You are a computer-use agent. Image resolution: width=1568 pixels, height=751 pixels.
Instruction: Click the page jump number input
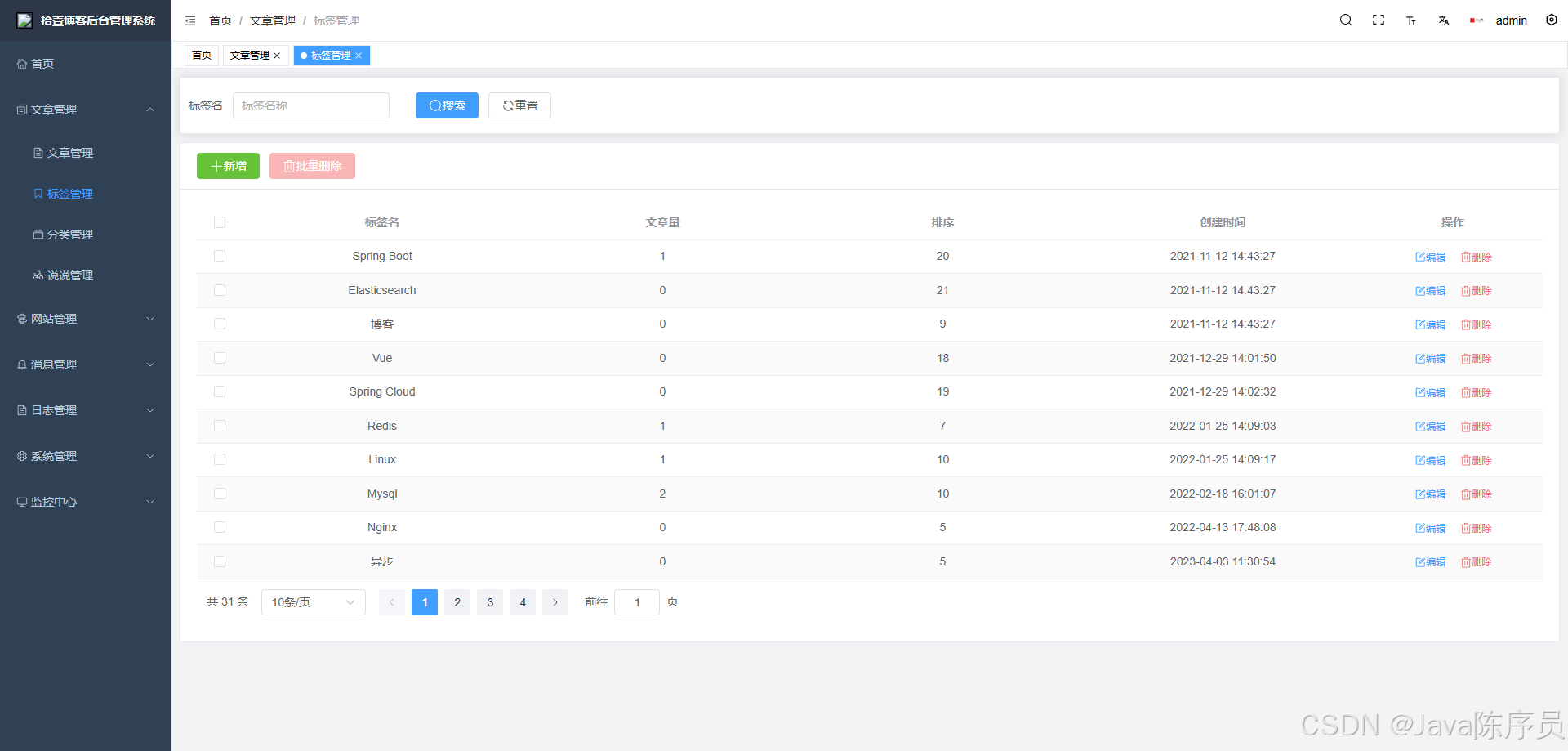[x=637, y=602]
